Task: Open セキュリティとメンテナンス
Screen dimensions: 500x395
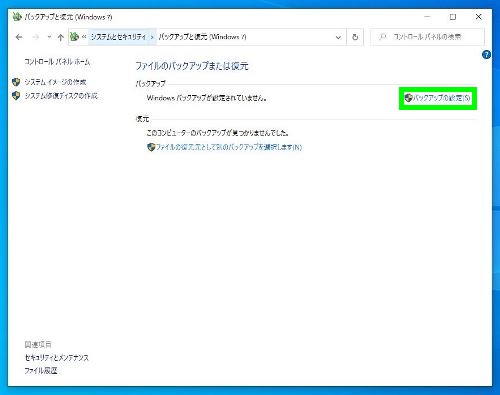Action: click(57, 358)
